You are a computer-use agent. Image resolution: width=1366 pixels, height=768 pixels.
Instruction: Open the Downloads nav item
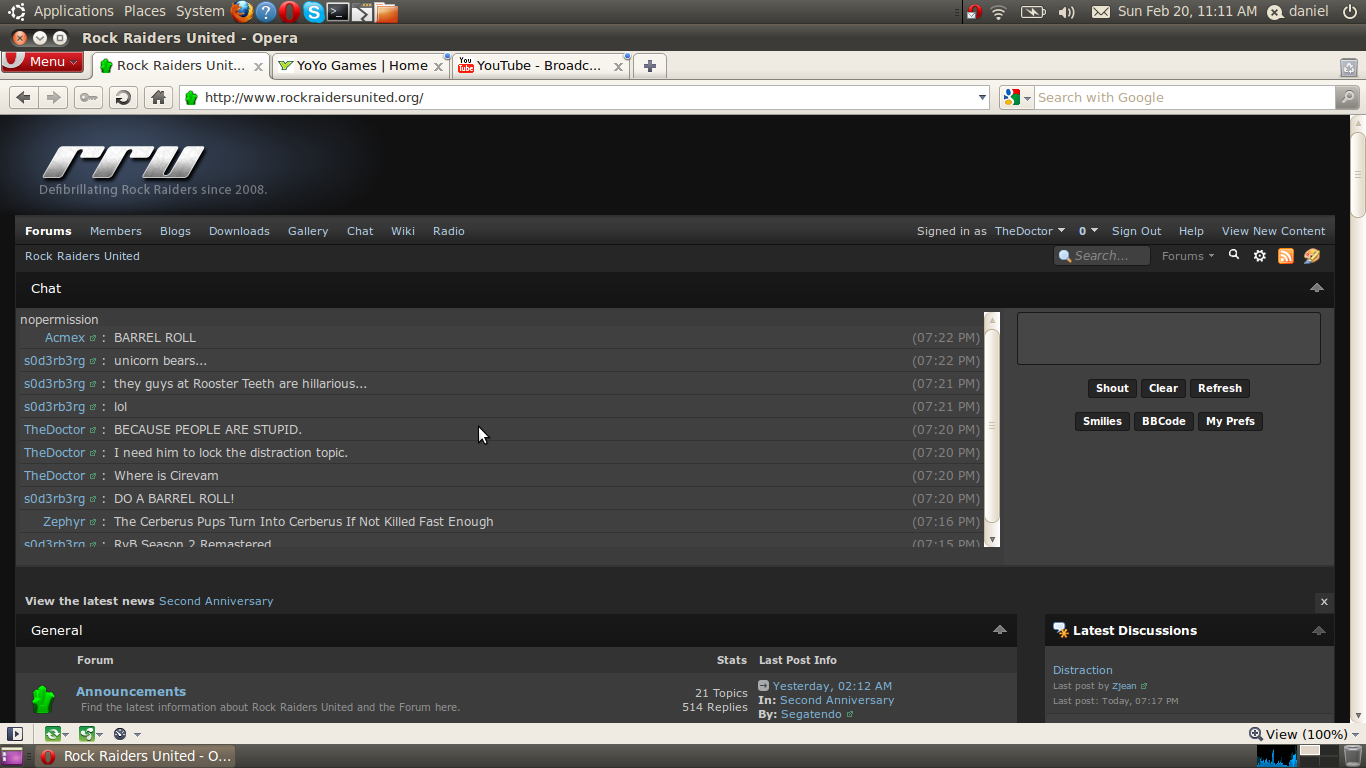click(239, 231)
